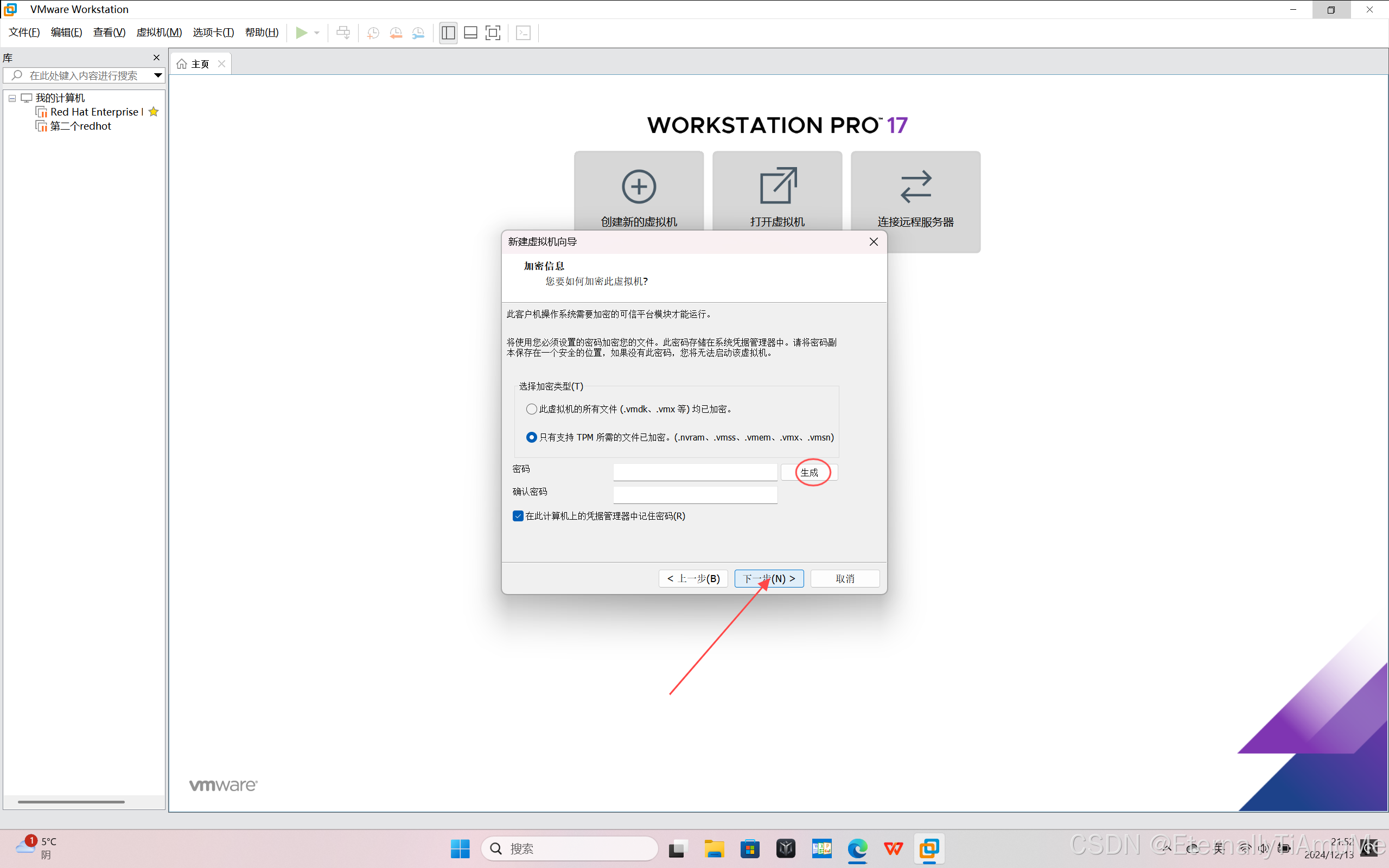
Task: Expand the library search filter dropdown
Action: pyautogui.click(x=158, y=75)
